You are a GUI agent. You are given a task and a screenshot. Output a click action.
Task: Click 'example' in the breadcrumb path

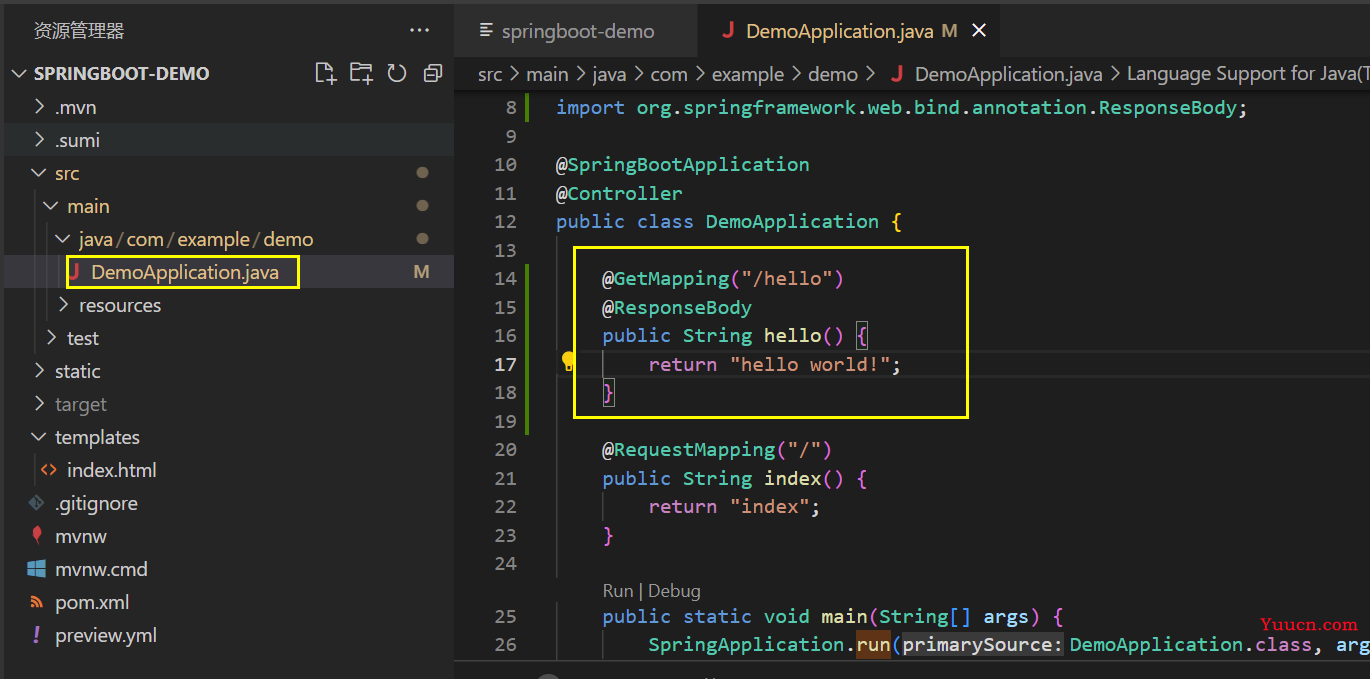click(748, 74)
